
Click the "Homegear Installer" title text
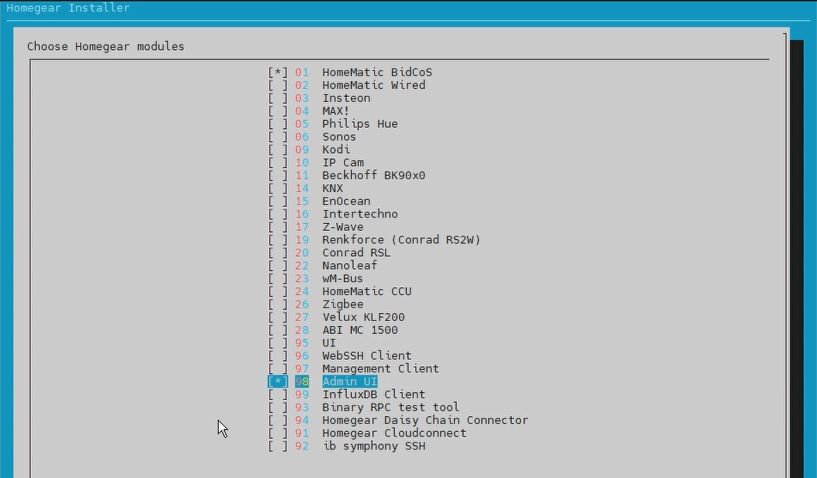68,8
